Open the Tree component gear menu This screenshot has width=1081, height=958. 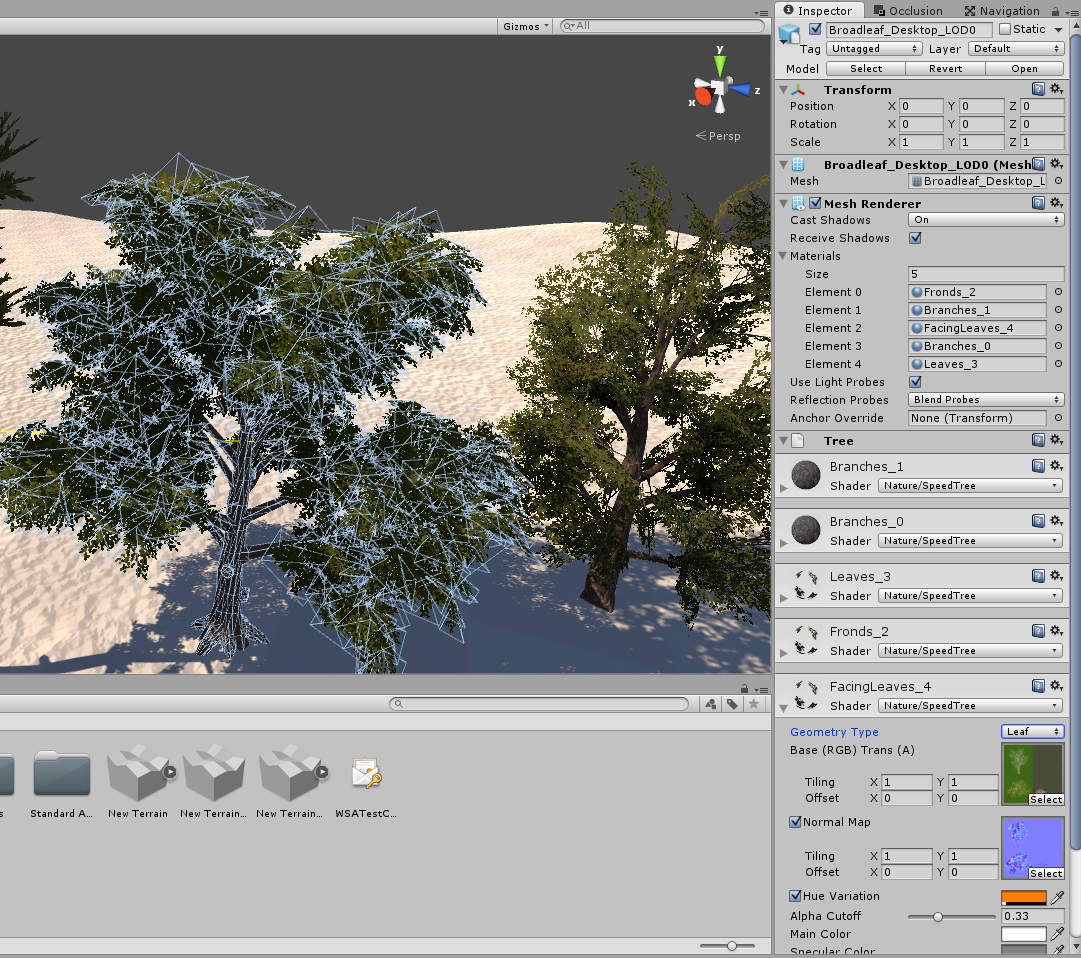[1057, 440]
